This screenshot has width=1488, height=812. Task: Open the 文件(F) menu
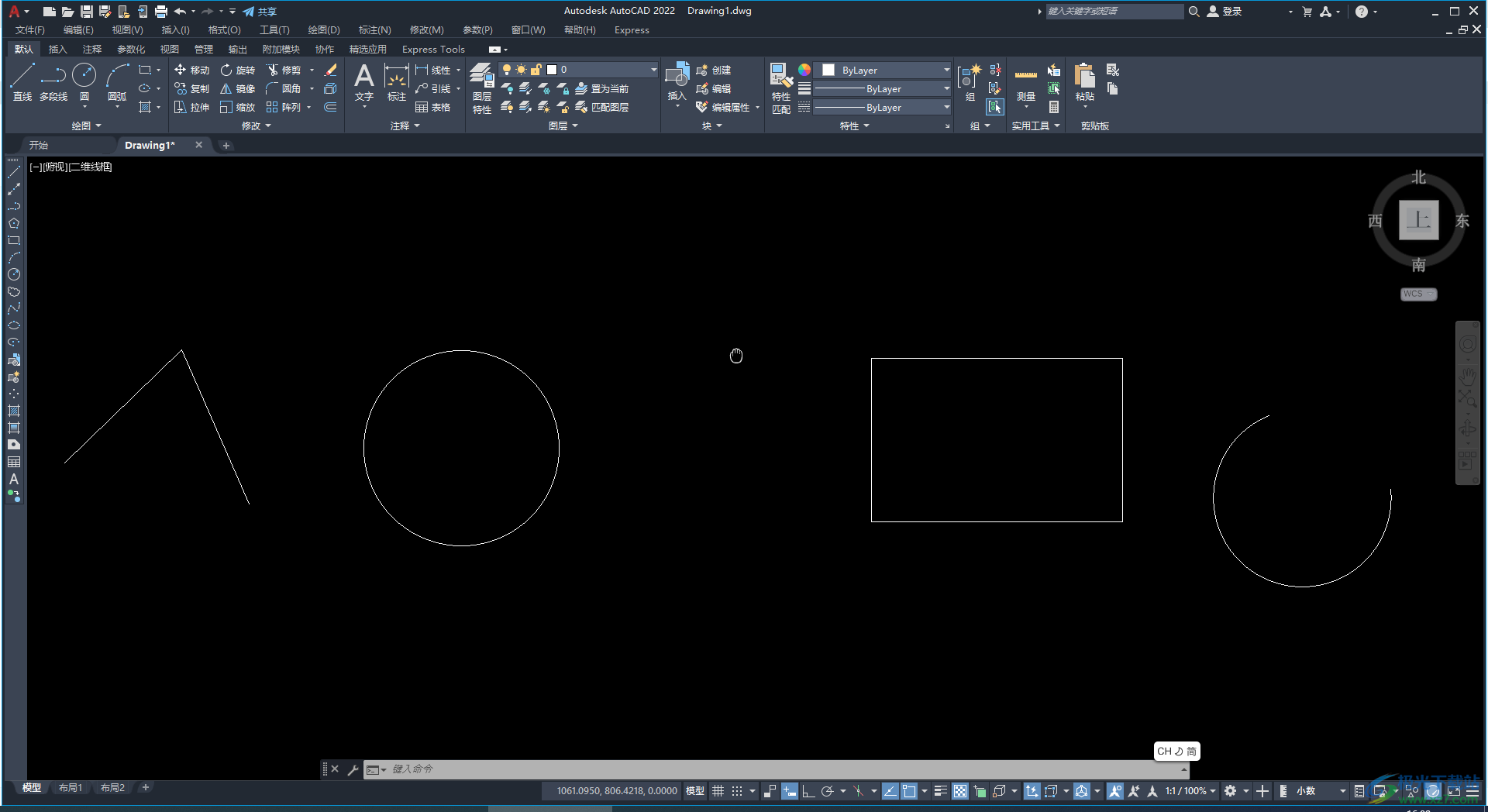(30, 30)
